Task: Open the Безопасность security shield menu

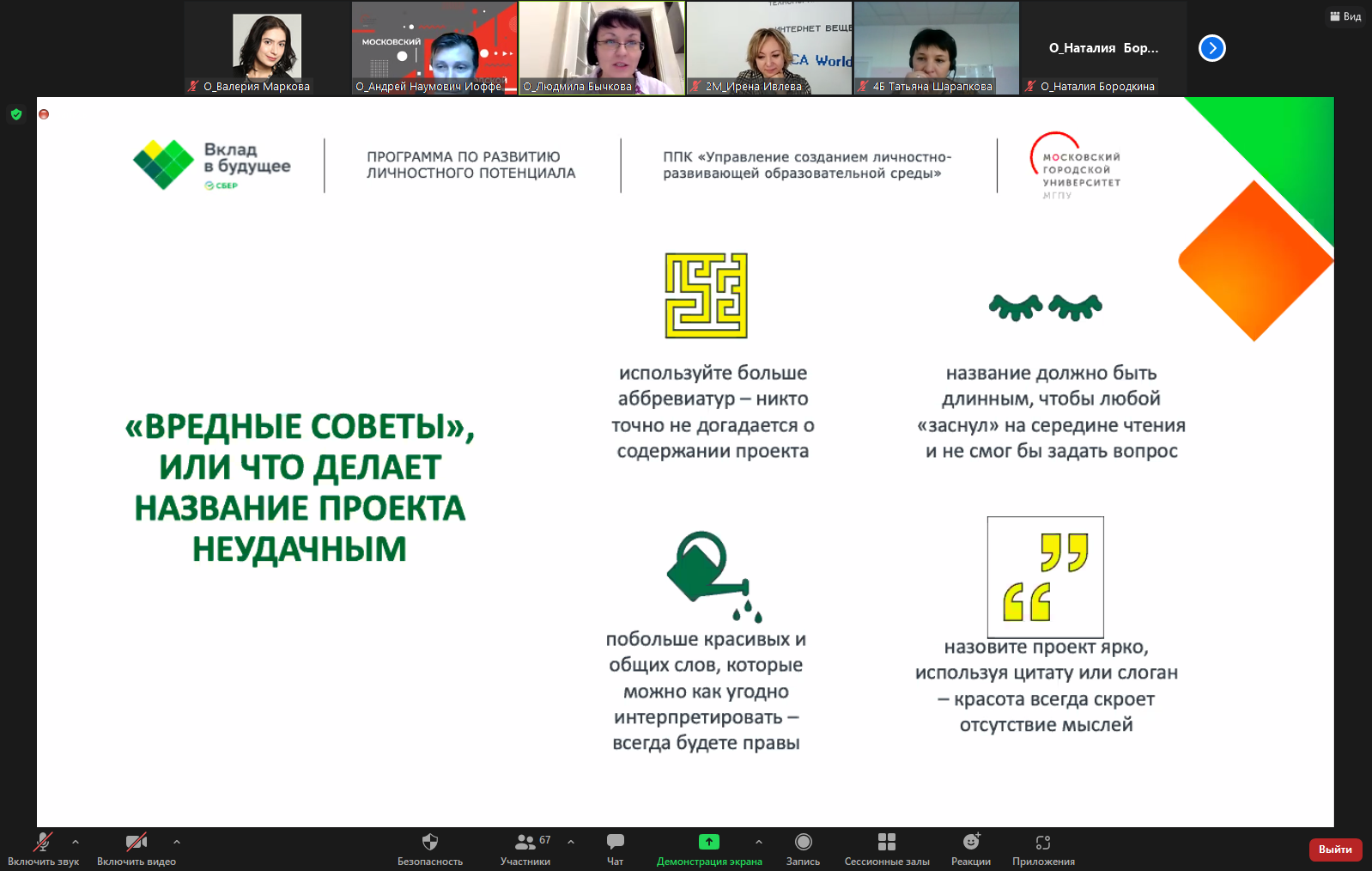Action: (x=430, y=849)
